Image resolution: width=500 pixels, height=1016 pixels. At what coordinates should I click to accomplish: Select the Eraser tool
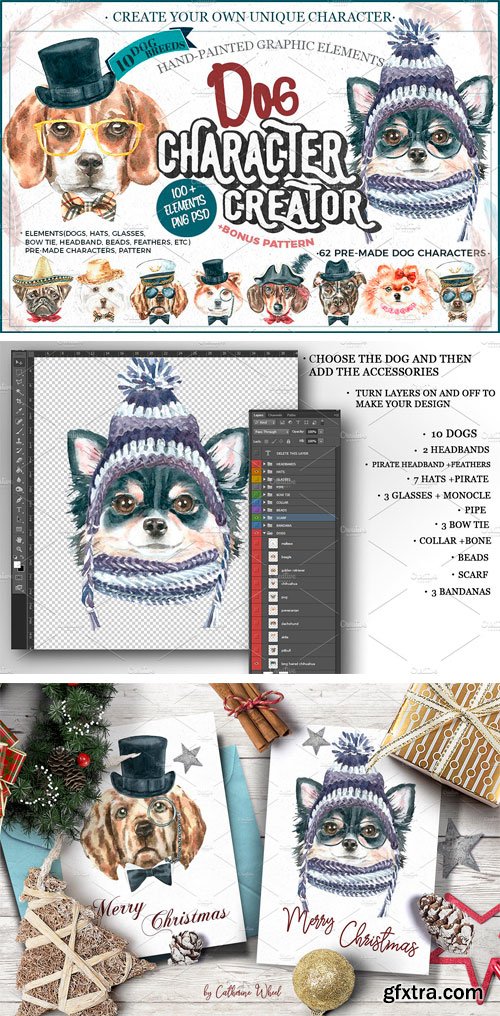coord(19,461)
